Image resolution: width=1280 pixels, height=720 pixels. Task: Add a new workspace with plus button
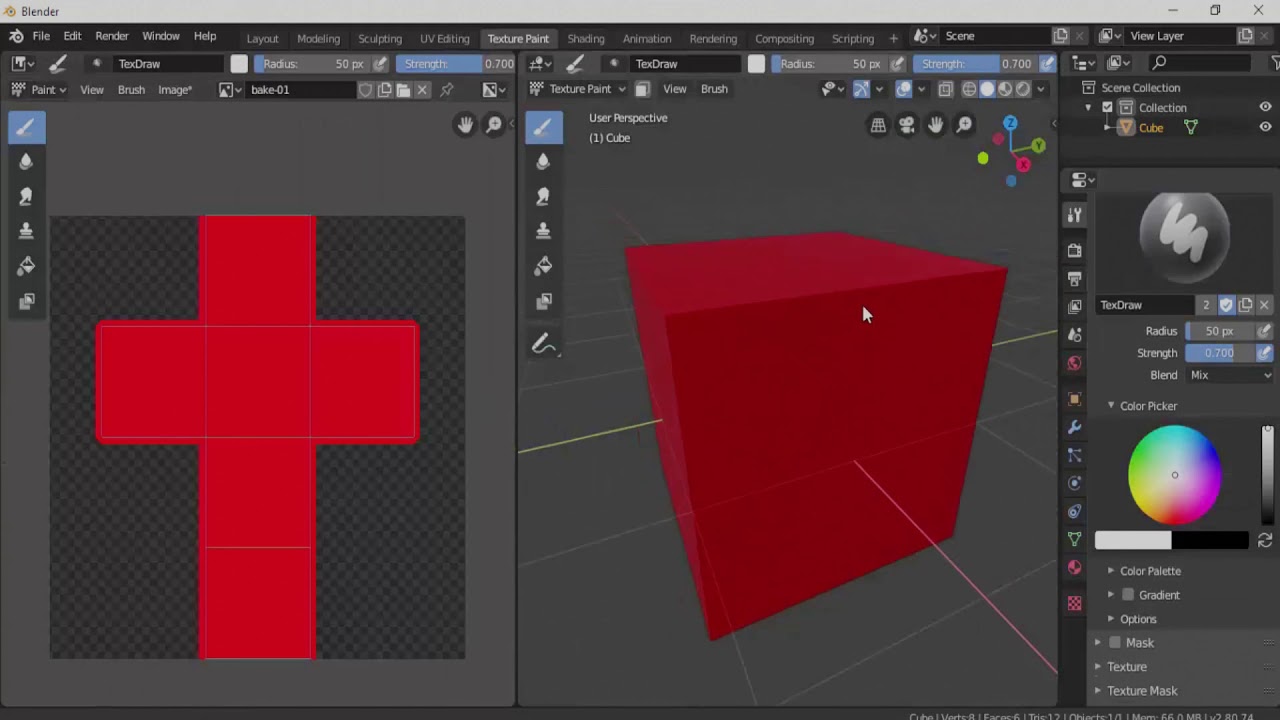894,38
